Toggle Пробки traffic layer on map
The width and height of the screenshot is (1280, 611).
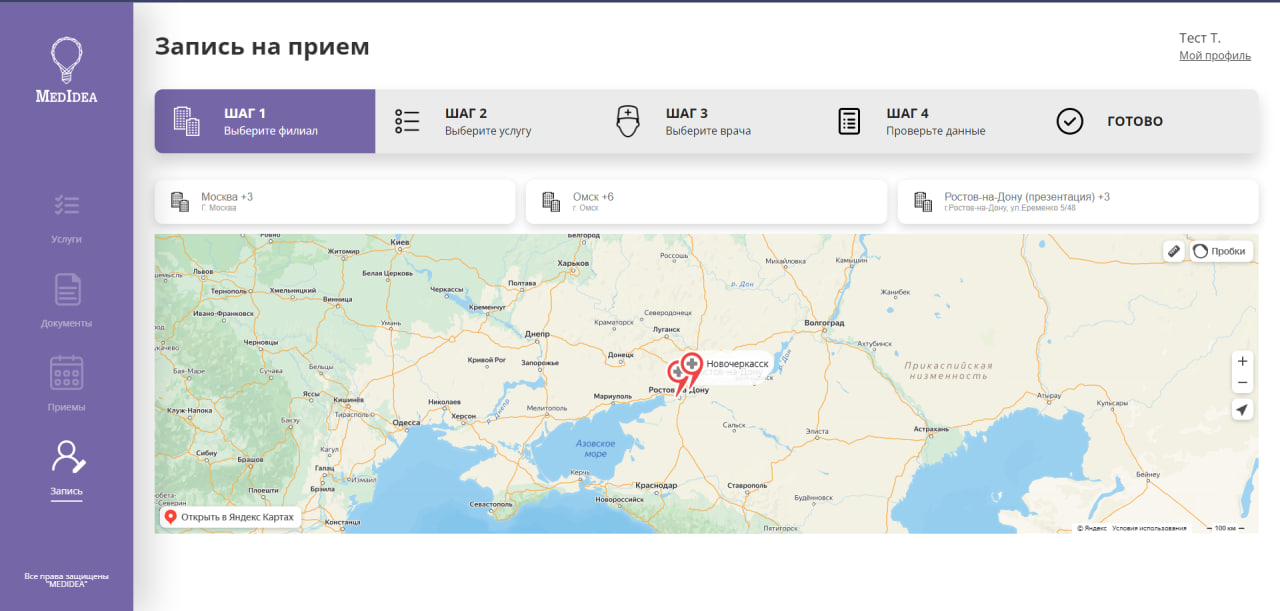1220,251
